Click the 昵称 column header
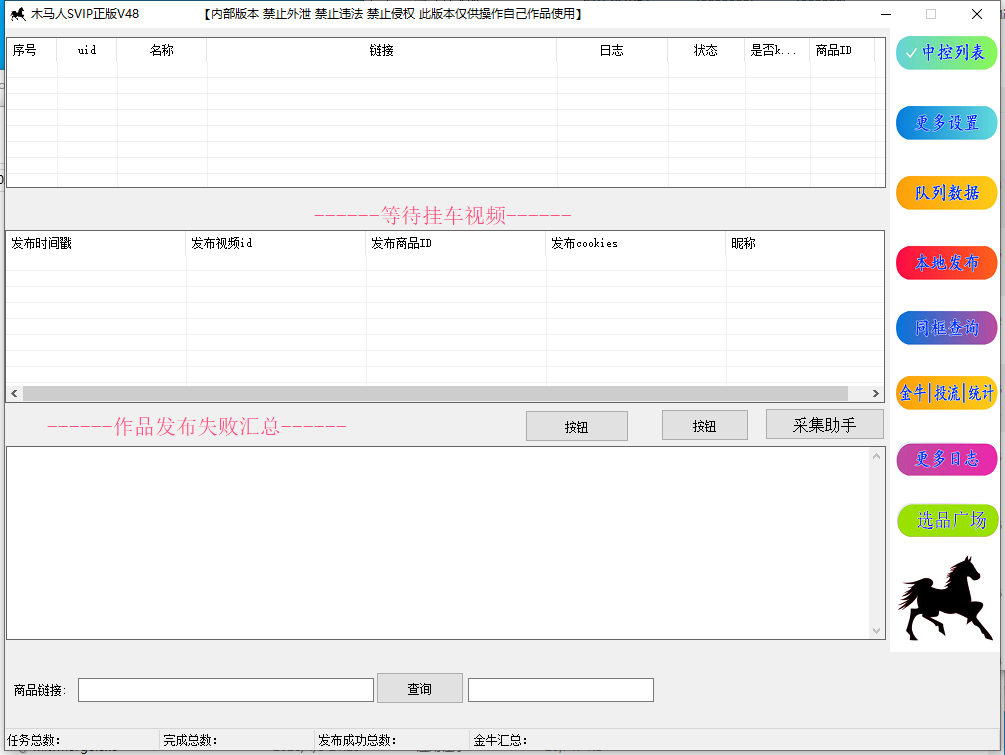The width and height of the screenshot is (1005, 755). [804, 243]
